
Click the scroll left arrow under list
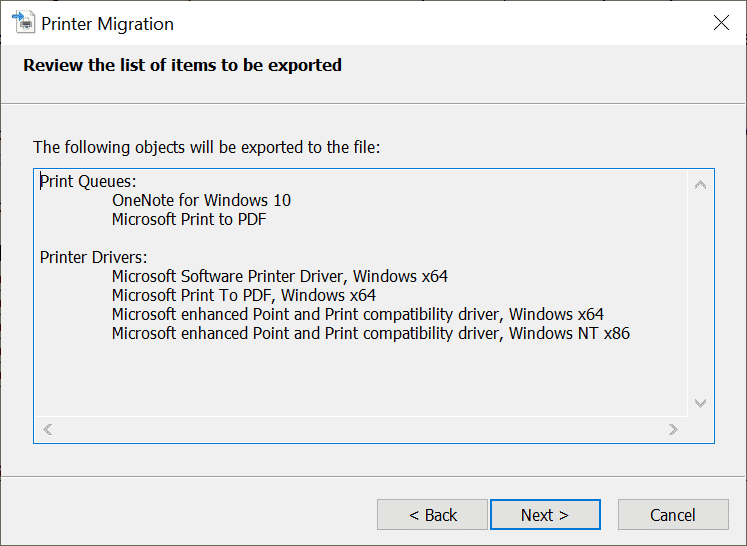(48, 430)
